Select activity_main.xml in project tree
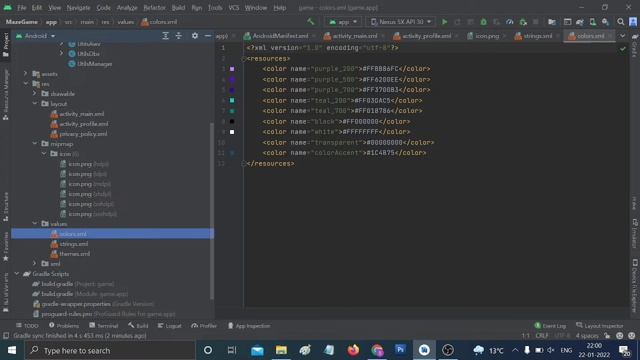This screenshot has width=640, height=360. coord(81,114)
